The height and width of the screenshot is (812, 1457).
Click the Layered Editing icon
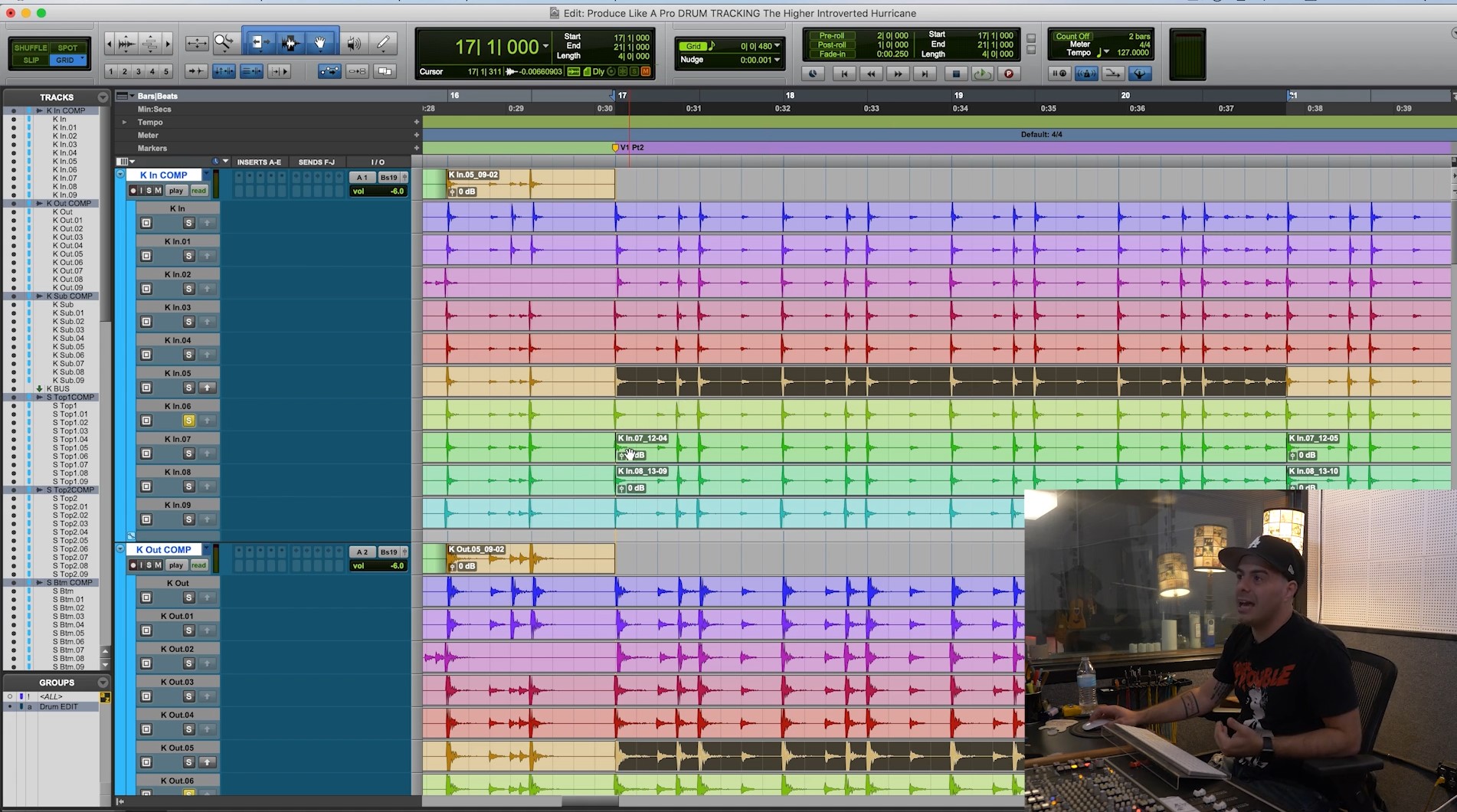(x=385, y=71)
